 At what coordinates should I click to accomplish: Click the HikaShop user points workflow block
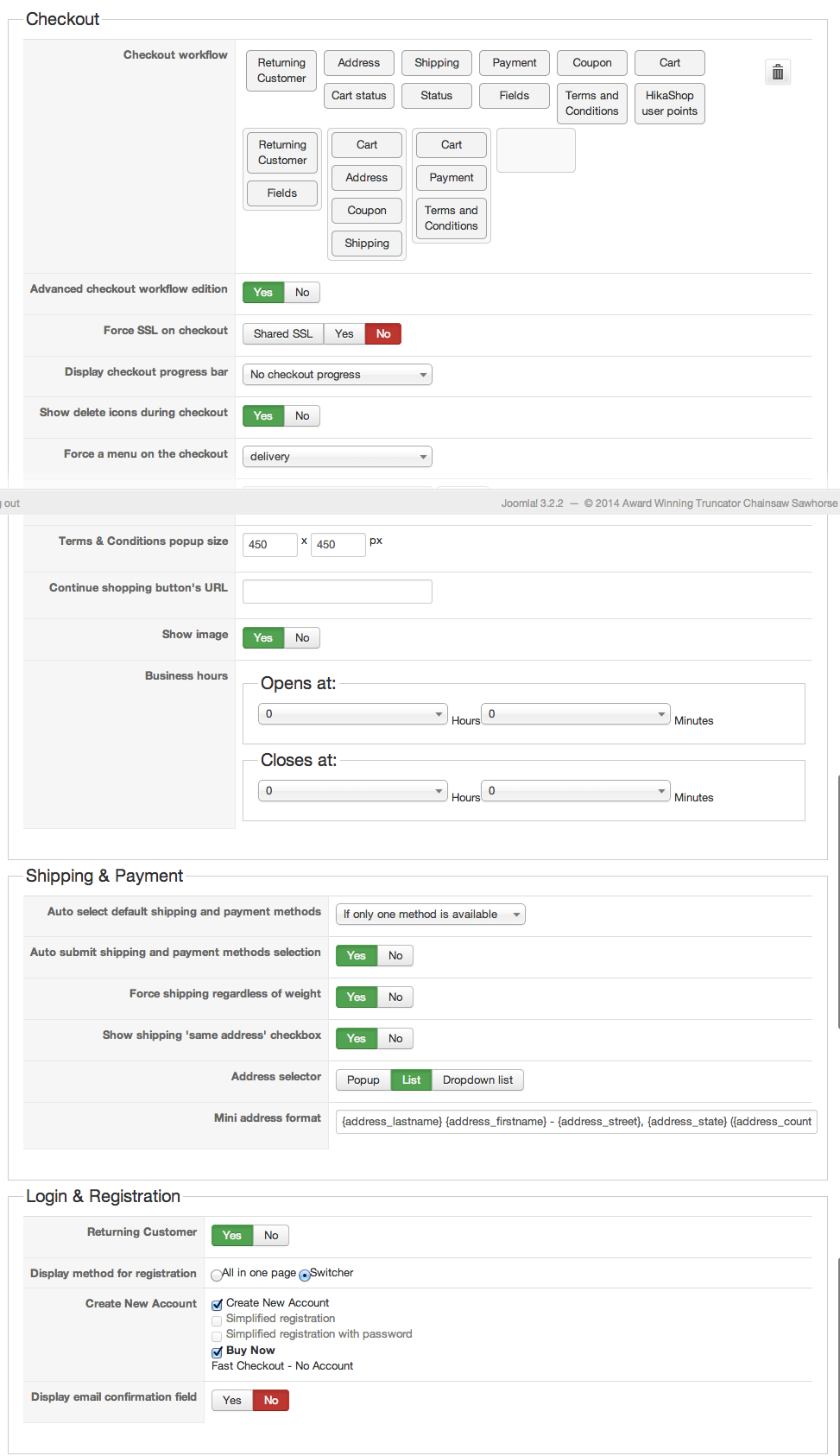[x=669, y=104]
